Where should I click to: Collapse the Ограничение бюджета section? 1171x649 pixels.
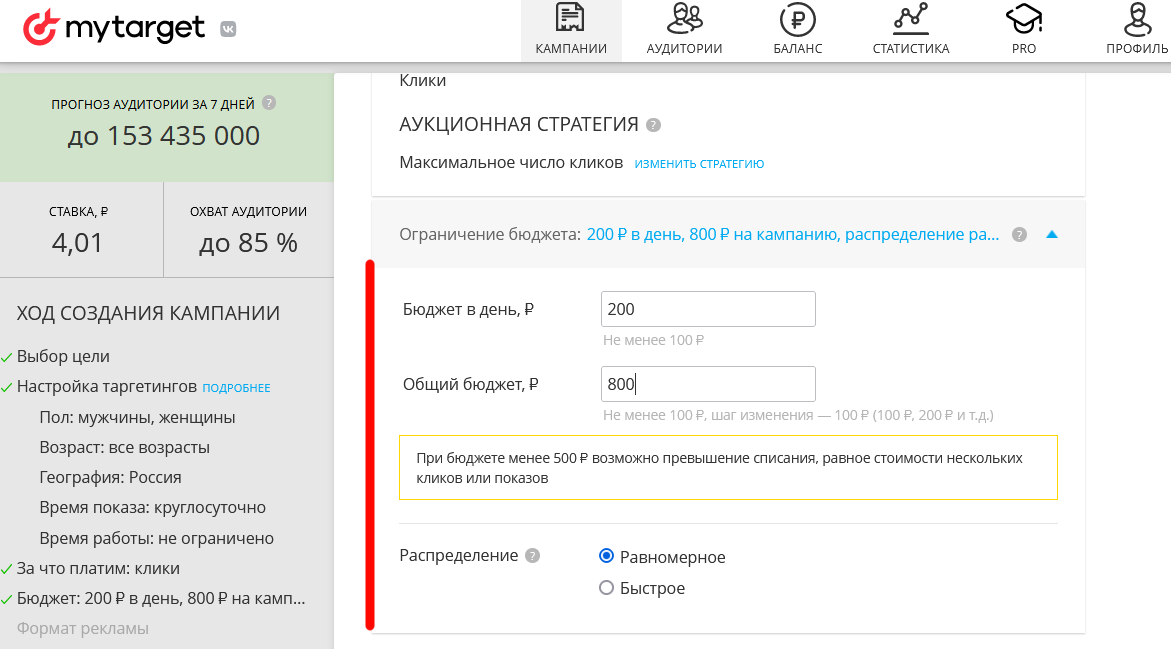point(1051,233)
